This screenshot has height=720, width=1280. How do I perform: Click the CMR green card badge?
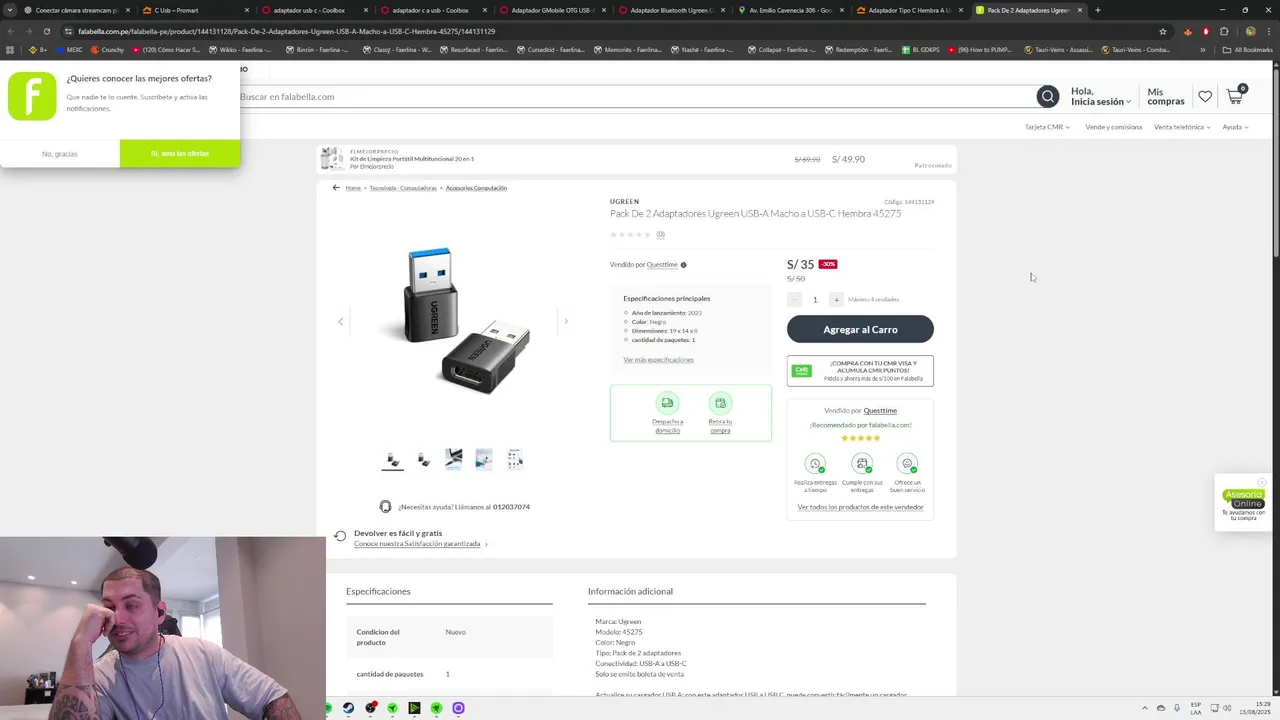(801, 371)
